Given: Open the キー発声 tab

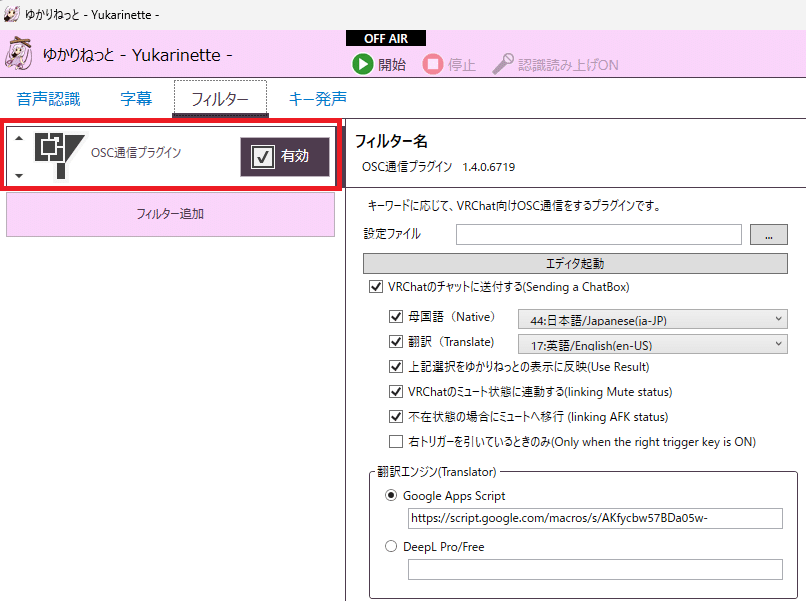Looking at the screenshot, I should point(318,98).
